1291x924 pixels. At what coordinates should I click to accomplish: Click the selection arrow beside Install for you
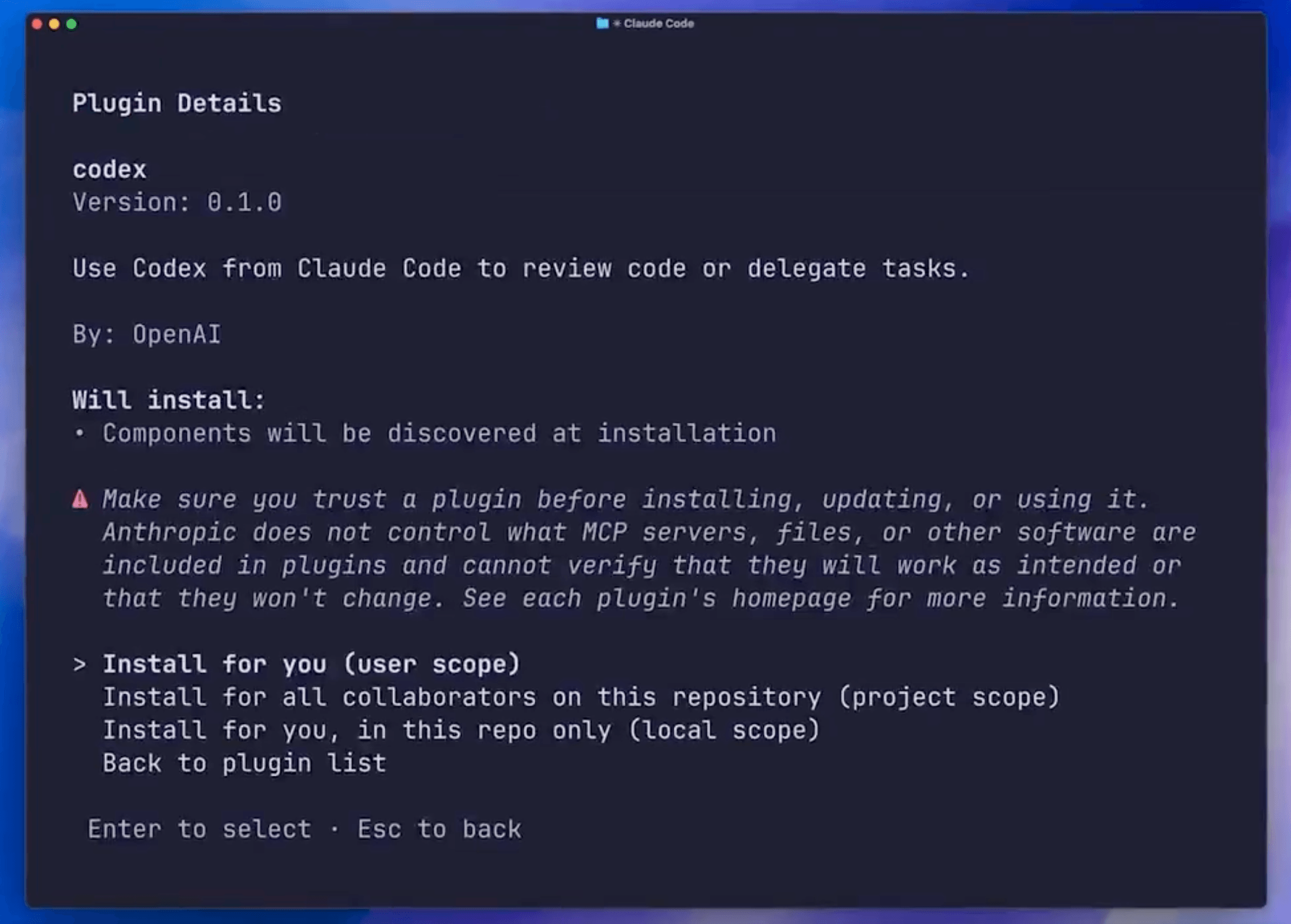click(79, 665)
